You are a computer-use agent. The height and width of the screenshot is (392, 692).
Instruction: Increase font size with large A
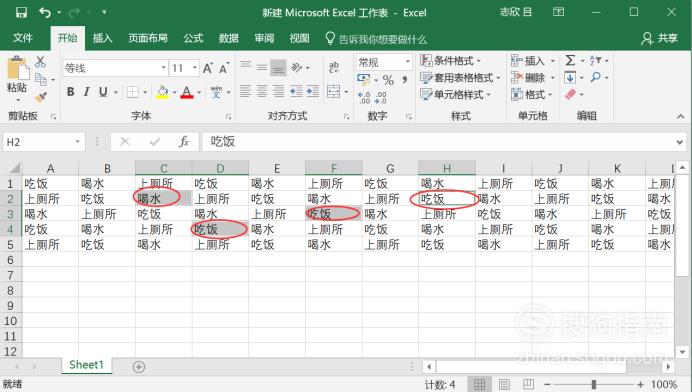coord(207,68)
